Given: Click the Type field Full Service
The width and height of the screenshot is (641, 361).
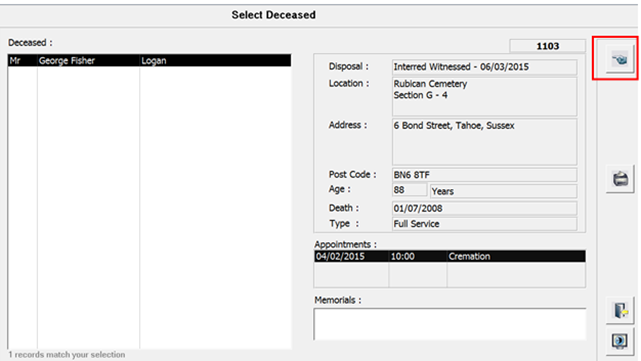Looking at the screenshot, I should click(x=484, y=224).
